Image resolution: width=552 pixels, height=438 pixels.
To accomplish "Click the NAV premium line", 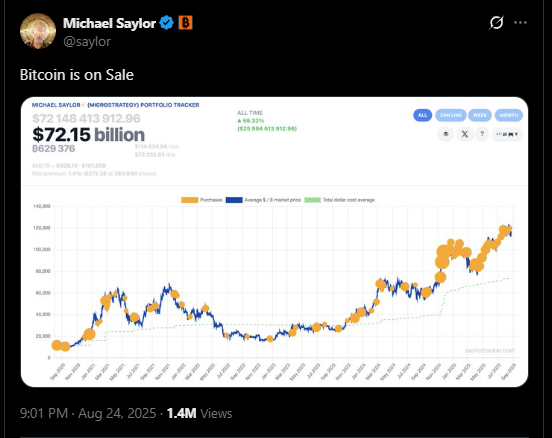I will (94, 174).
